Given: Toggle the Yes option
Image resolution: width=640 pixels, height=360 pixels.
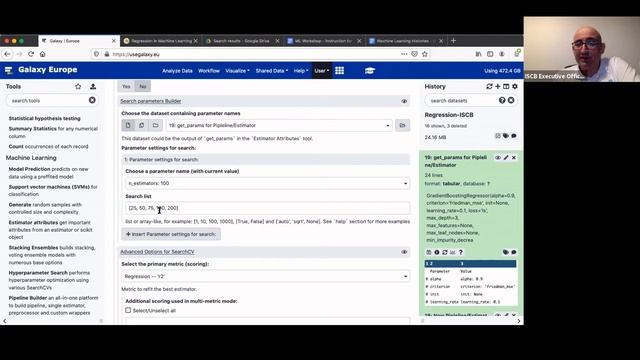Looking at the screenshot, I should pos(126,86).
